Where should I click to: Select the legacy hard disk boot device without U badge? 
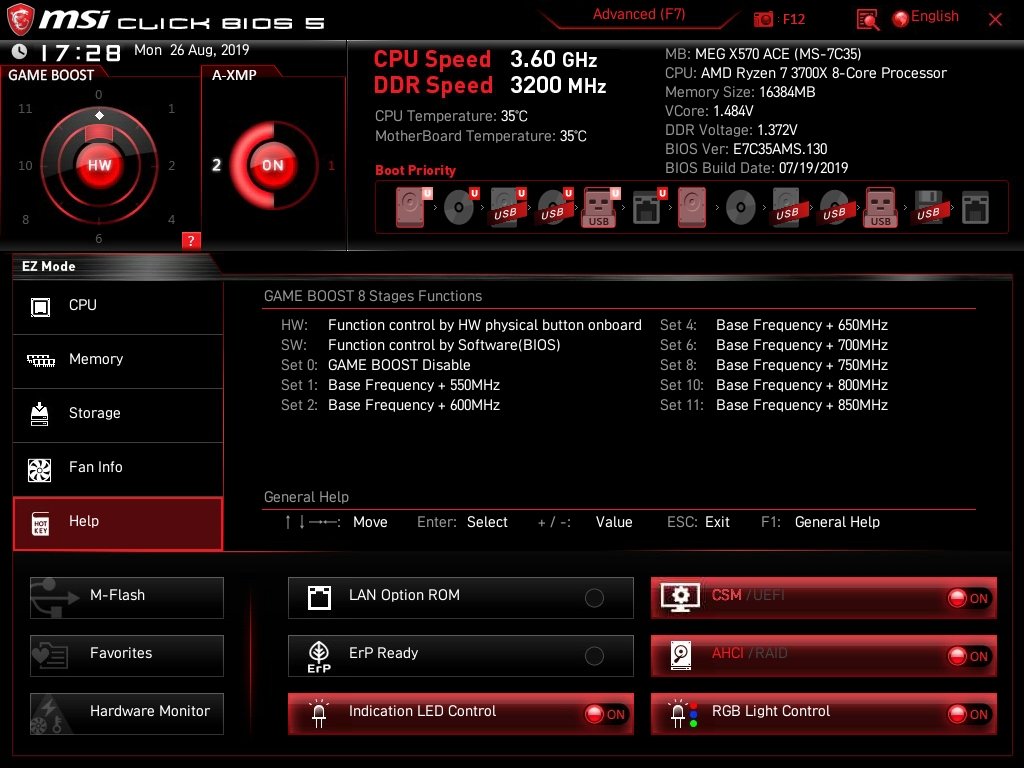692,208
